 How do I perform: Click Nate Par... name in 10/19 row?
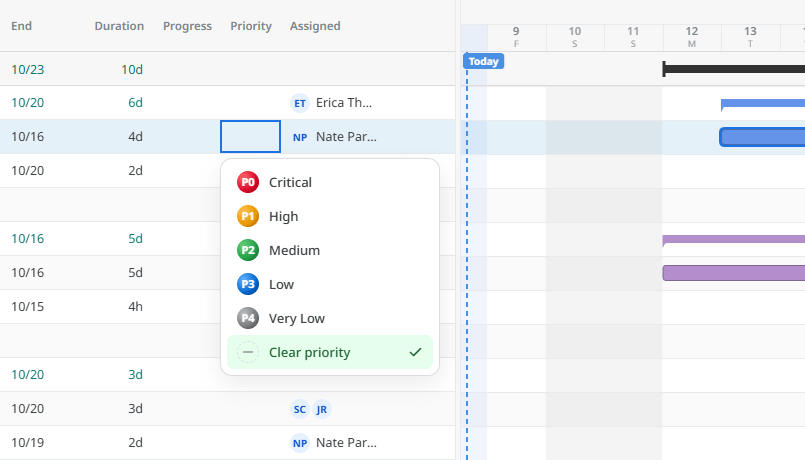point(347,443)
